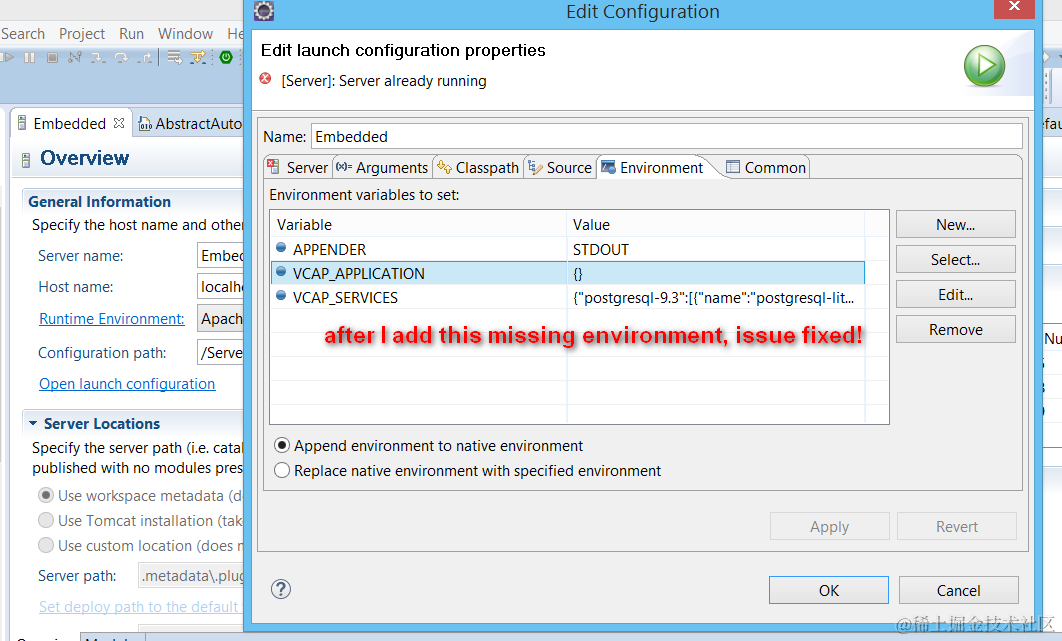The image size is (1062, 641).
Task: Click the Host name input field
Action: click(x=220, y=287)
